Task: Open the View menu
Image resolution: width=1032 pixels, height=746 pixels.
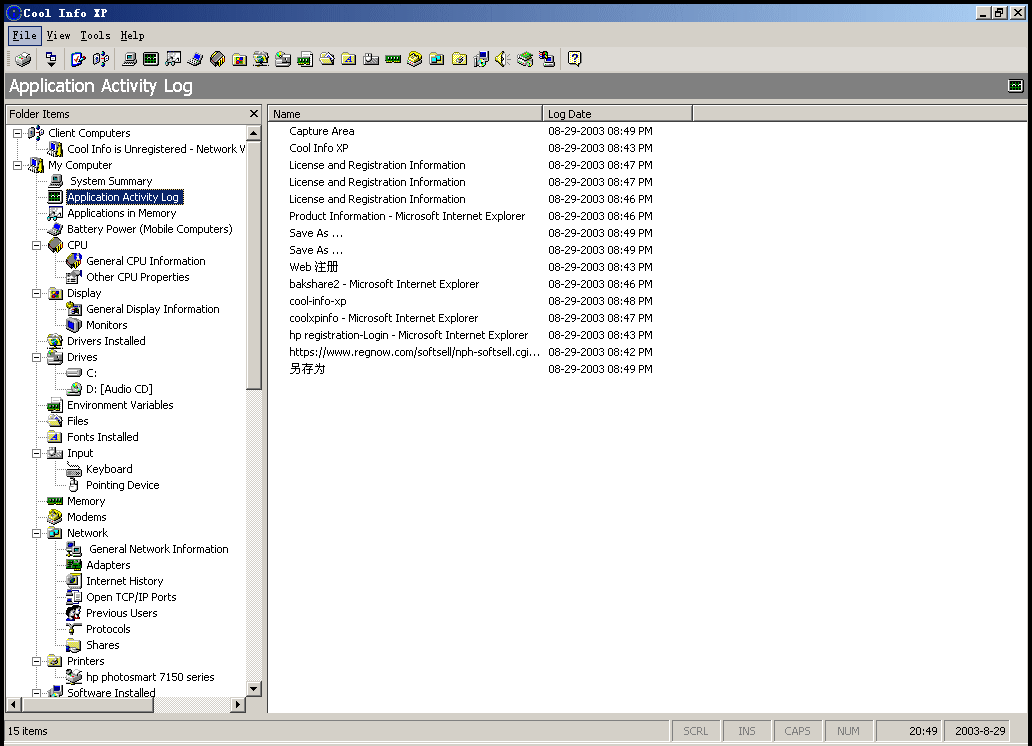Action: click(x=59, y=36)
